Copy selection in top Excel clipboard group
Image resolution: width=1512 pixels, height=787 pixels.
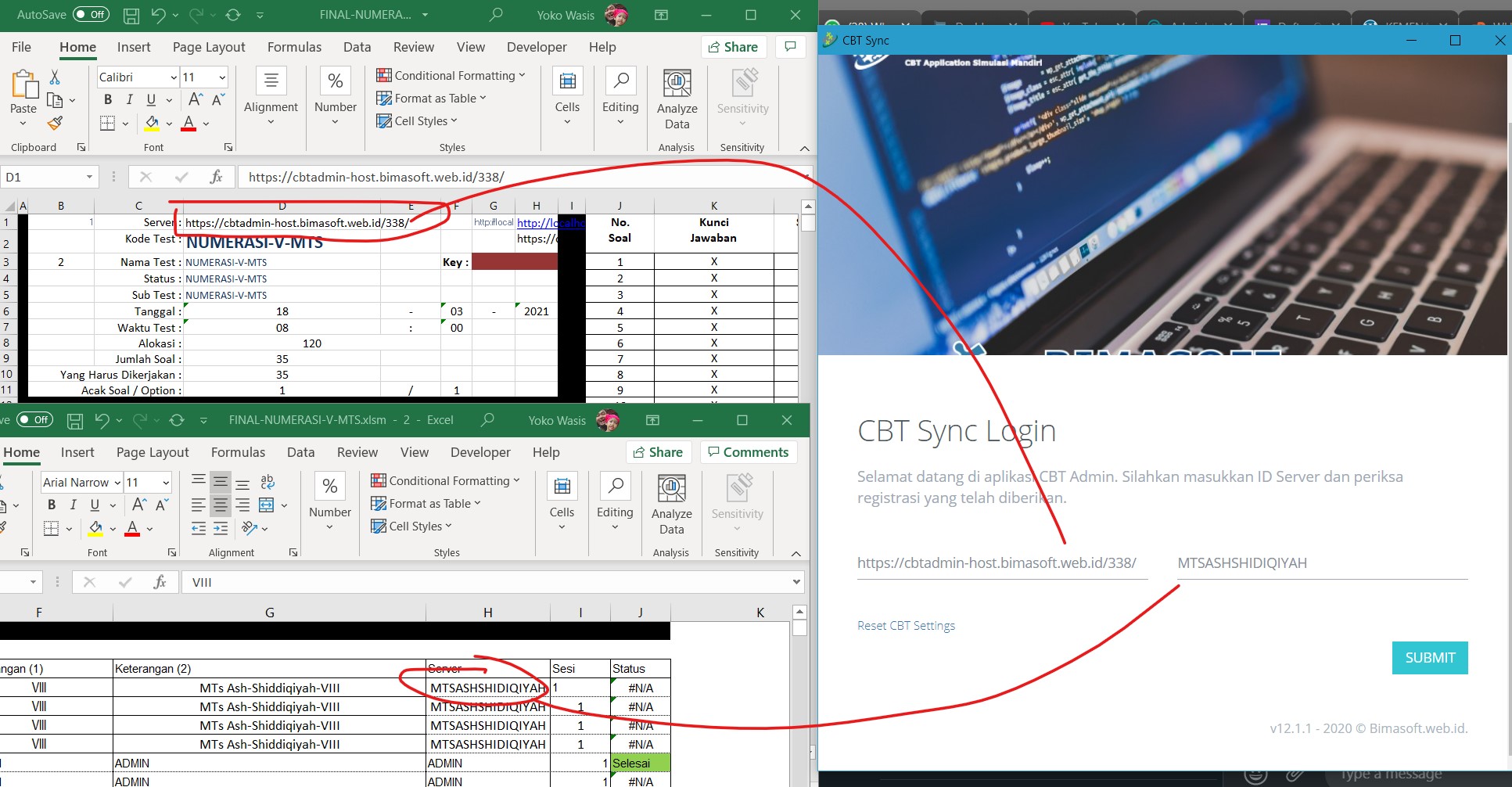(55, 100)
